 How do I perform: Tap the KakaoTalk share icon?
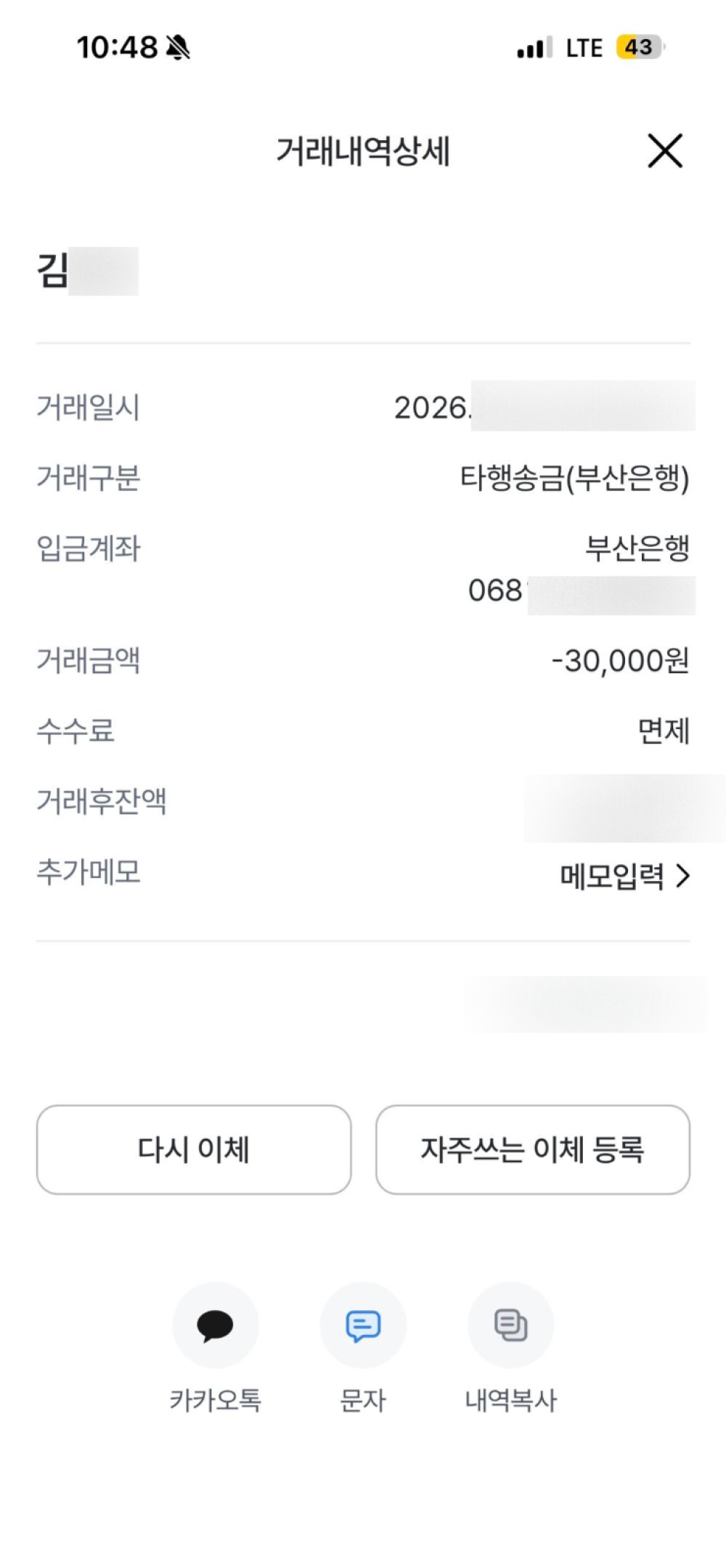215,1325
